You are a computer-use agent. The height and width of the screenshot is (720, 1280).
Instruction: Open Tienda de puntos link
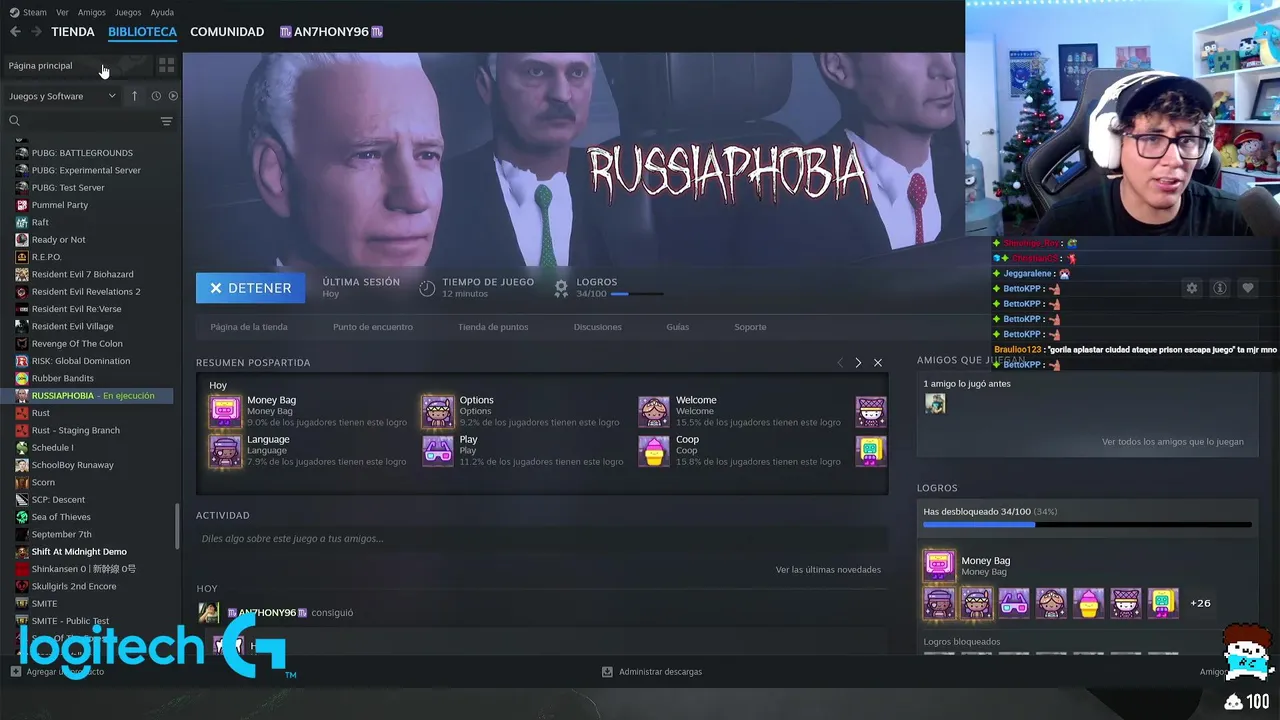click(x=493, y=327)
